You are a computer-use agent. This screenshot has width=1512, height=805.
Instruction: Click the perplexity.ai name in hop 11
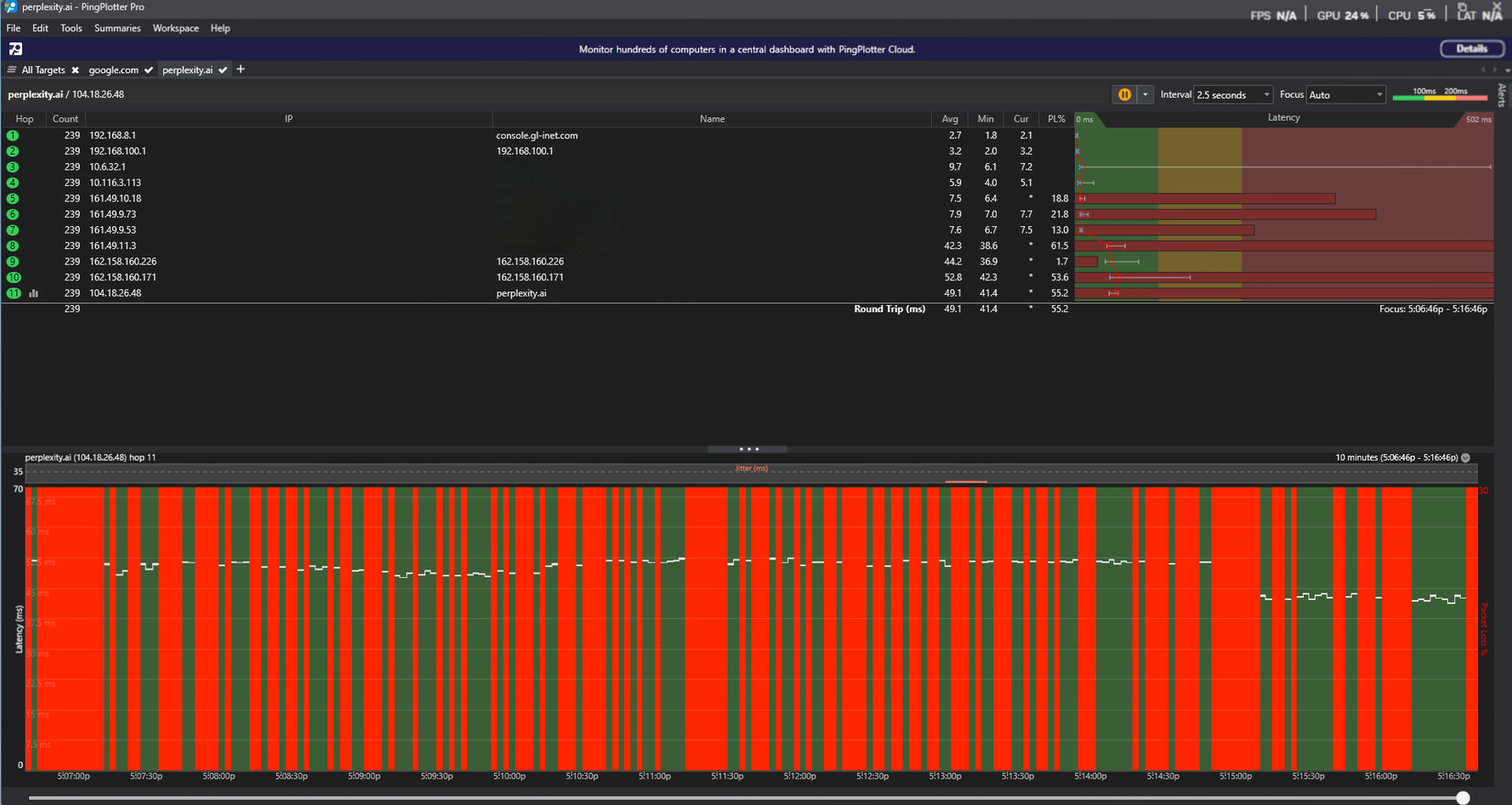click(521, 293)
